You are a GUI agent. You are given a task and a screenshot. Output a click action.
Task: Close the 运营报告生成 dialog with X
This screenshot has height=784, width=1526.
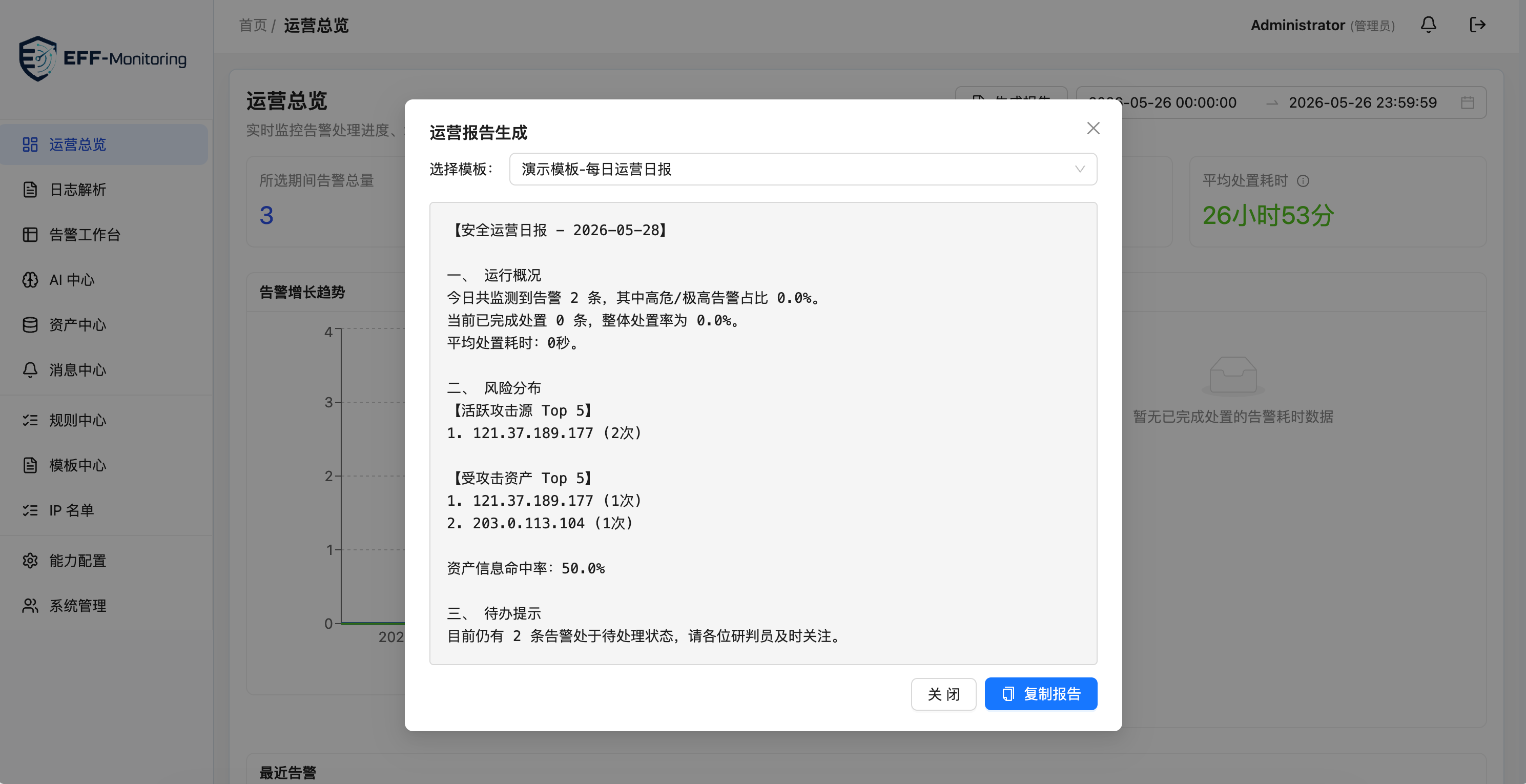(x=1093, y=128)
